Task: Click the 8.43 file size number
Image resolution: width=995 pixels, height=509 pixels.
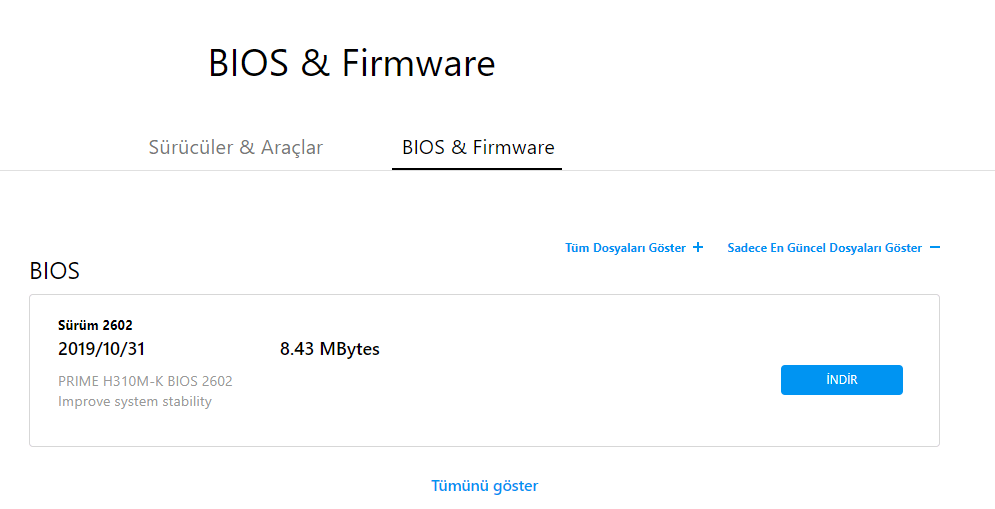Action: tap(297, 349)
